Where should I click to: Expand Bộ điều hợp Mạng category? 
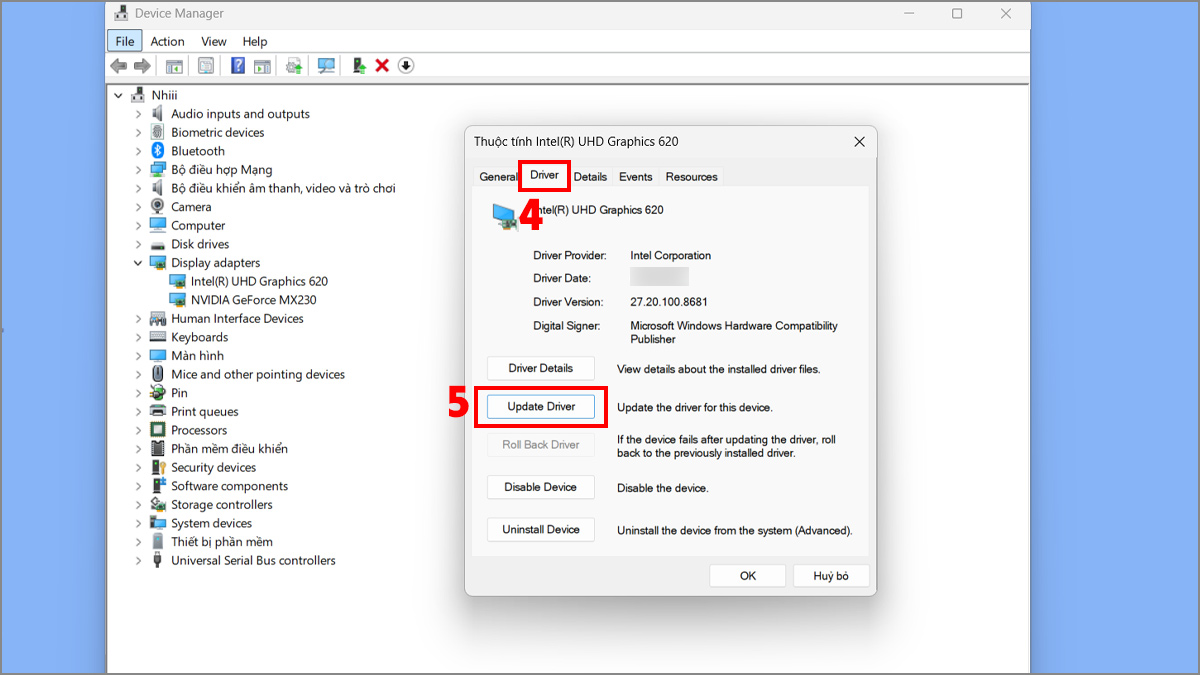tap(139, 170)
